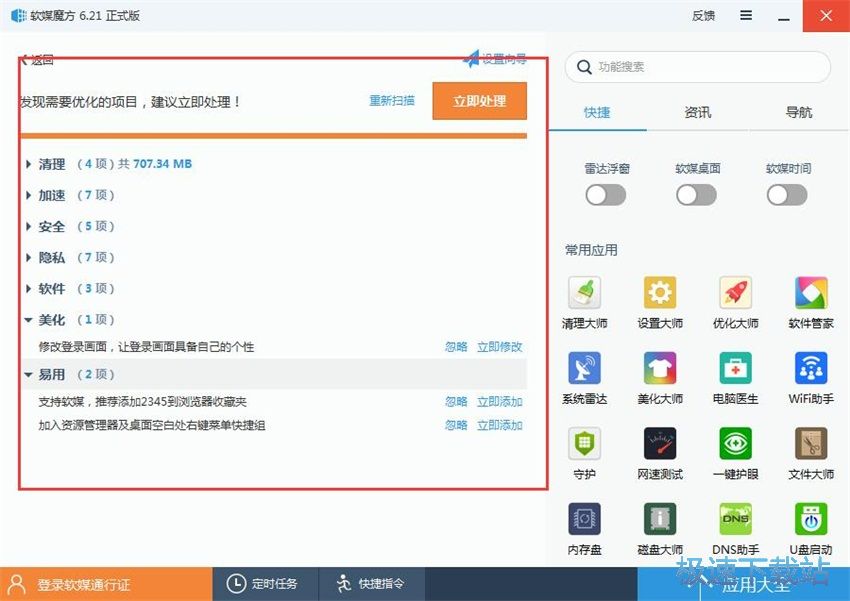Switch to the 导航 tab
Image resolution: width=850 pixels, height=601 pixels.
click(799, 113)
